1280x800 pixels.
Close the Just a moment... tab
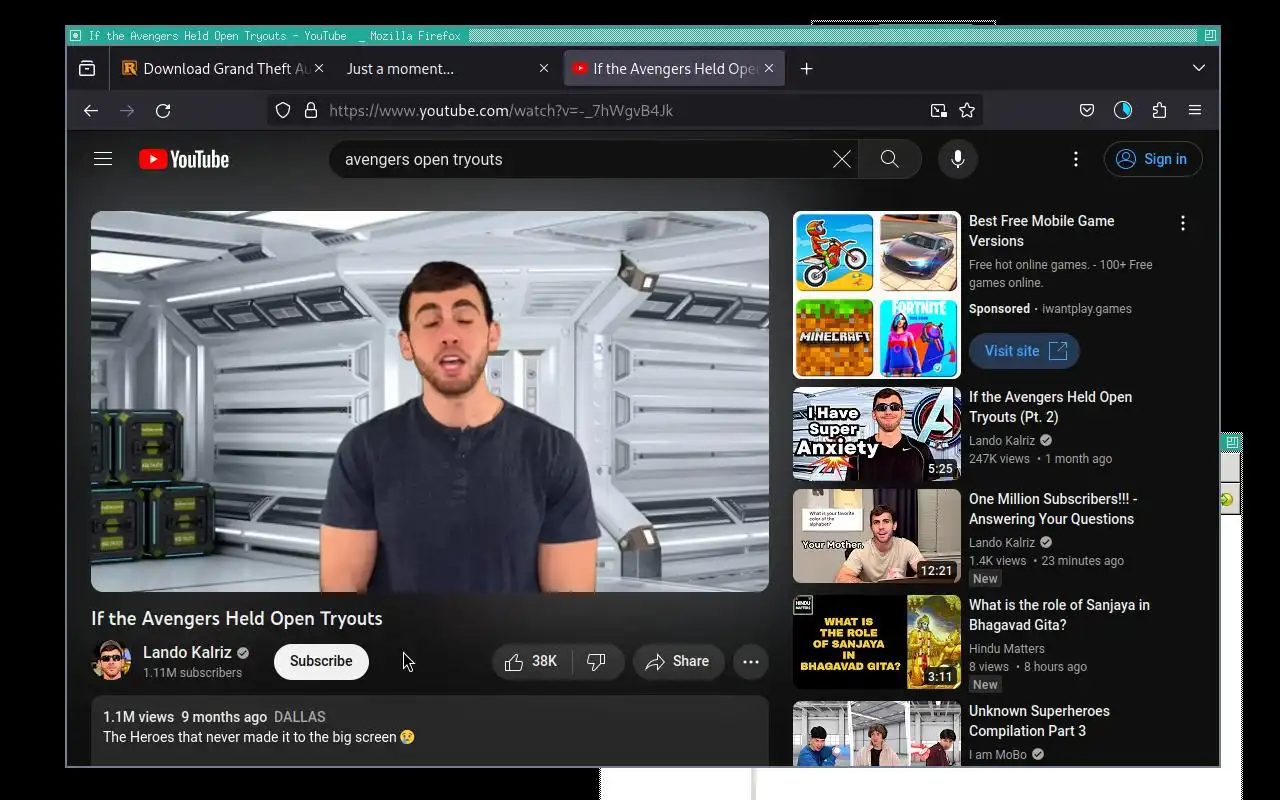click(x=544, y=68)
